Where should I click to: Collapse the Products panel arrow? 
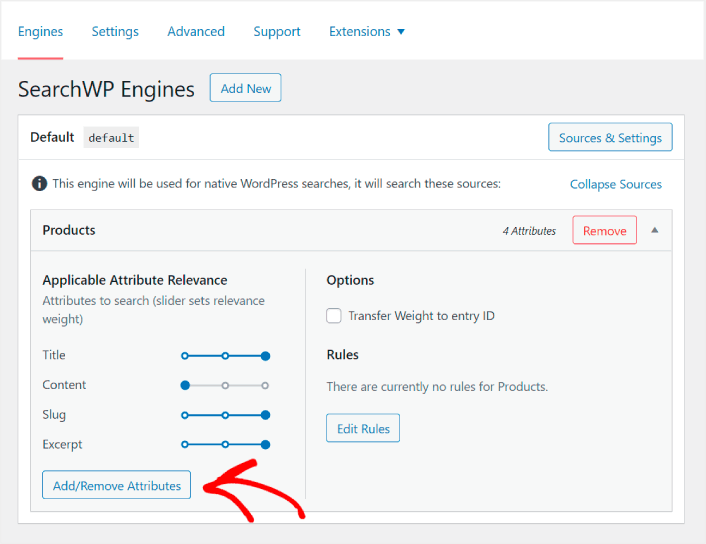[x=655, y=230]
